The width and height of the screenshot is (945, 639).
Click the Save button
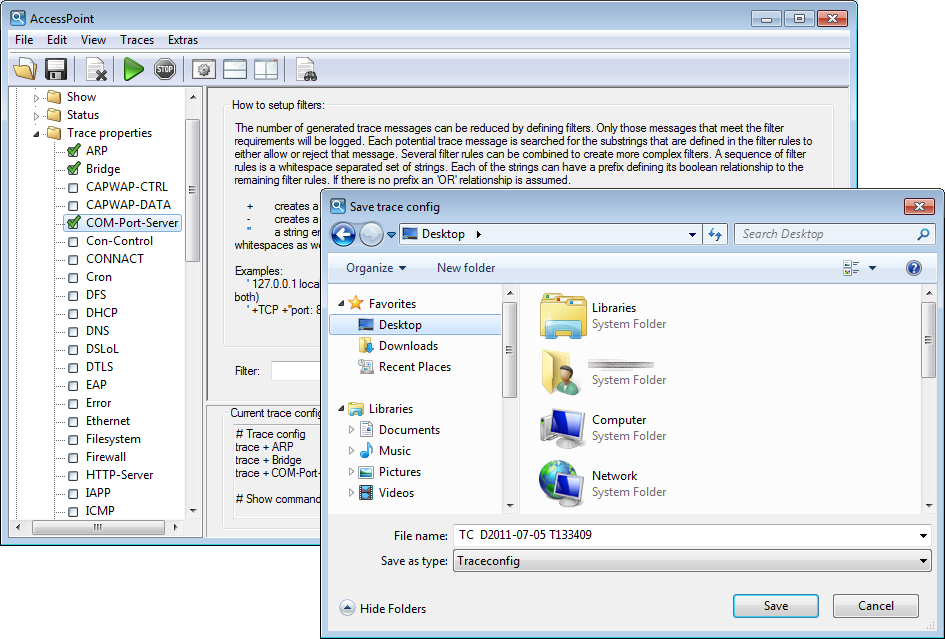(775, 606)
